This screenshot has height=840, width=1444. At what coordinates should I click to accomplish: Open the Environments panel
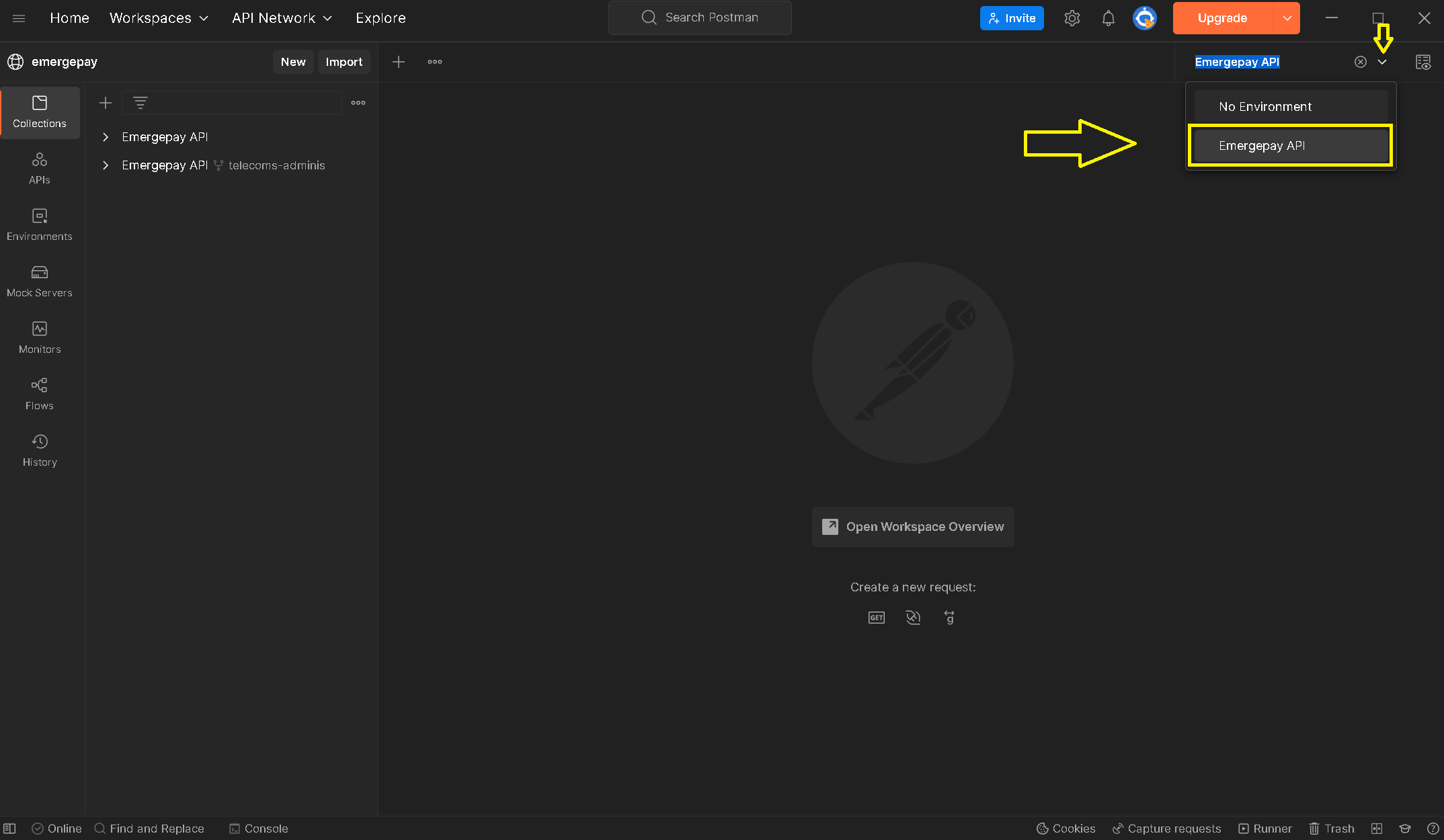coord(40,224)
